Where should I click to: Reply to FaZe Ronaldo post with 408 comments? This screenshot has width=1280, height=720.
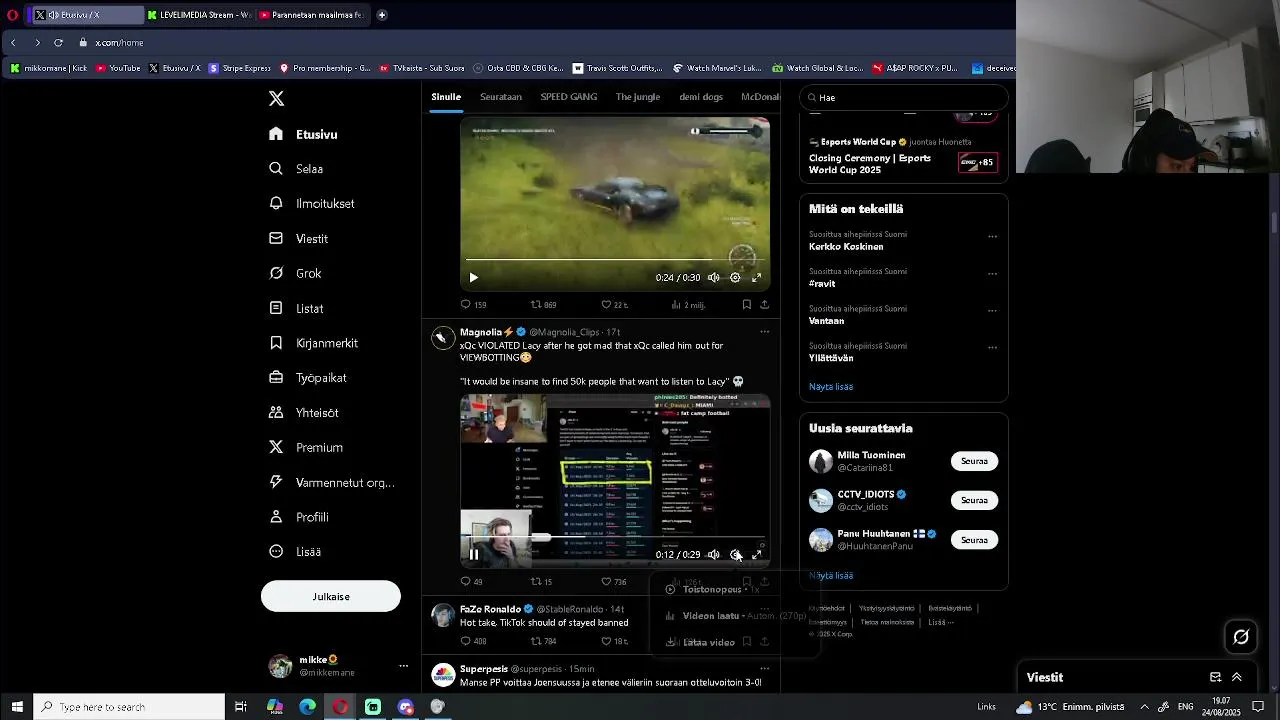click(473, 642)
